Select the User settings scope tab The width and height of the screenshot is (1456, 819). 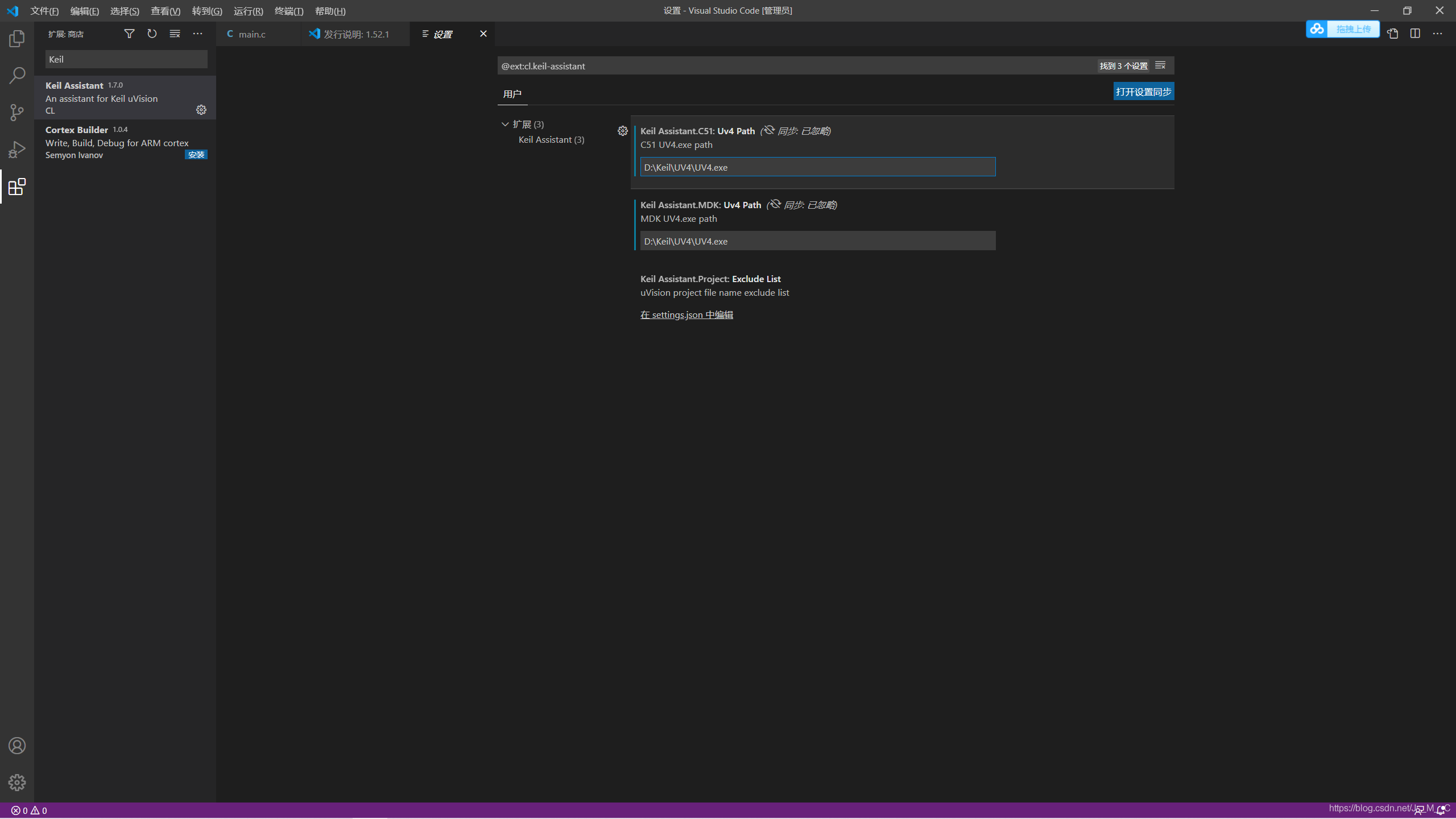click(512, 94)
